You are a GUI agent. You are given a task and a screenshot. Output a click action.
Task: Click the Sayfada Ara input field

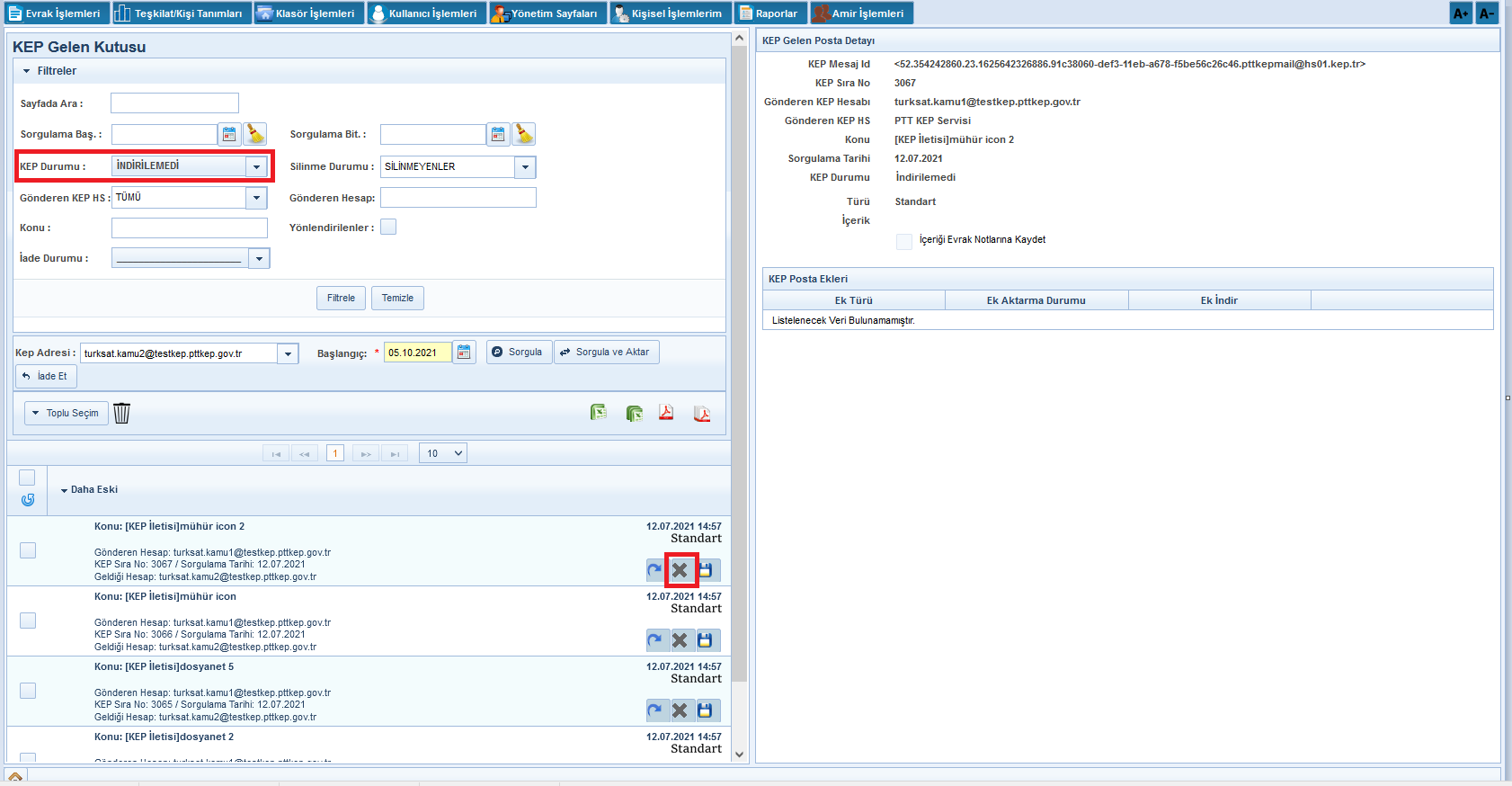pos(174,103)
